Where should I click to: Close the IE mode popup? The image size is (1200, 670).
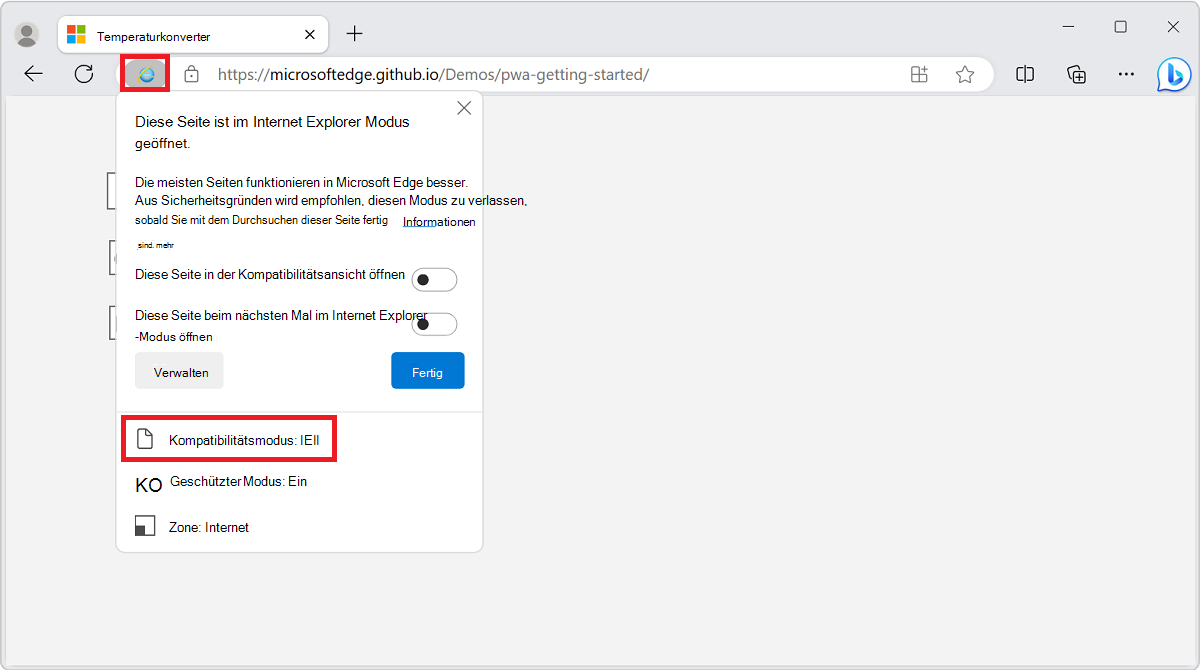point(464,108)
